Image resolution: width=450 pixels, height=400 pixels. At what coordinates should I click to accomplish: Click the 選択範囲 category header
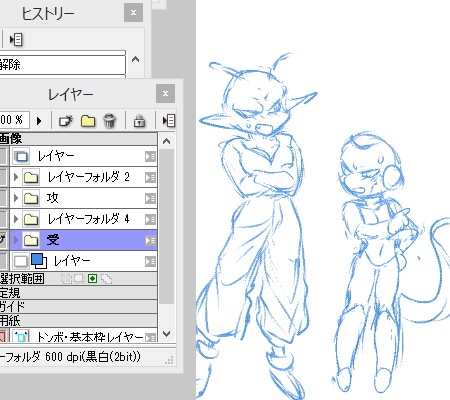click(78, 278)
